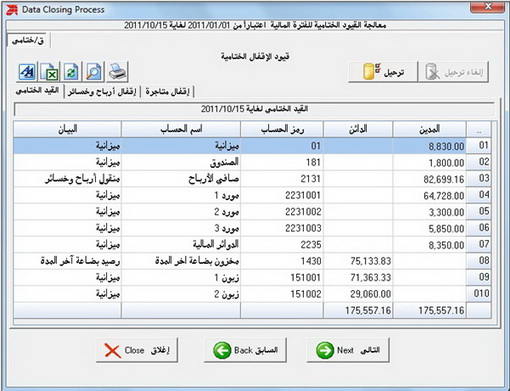The width and height of the screenshot is (510, 391).
Task: Switch to the إقفال أرباح وخسائر tab
Action: pyautogui.click(x=102, y=91)
